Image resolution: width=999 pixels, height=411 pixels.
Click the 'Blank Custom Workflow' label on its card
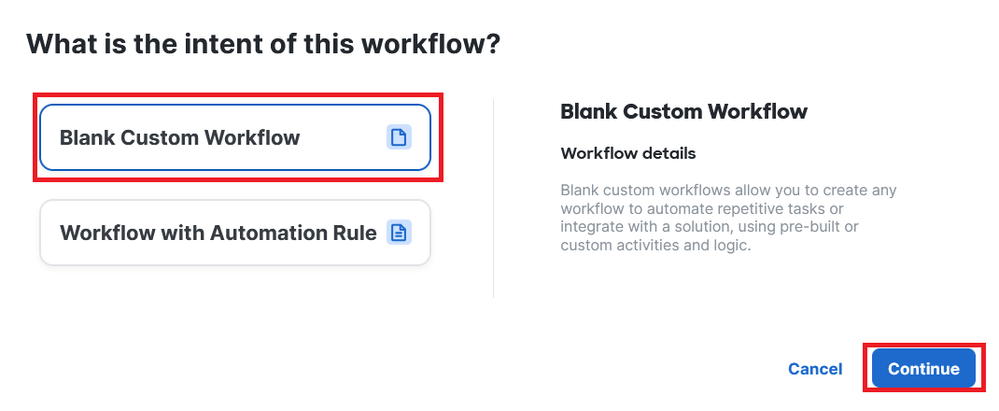pos(180,138)
